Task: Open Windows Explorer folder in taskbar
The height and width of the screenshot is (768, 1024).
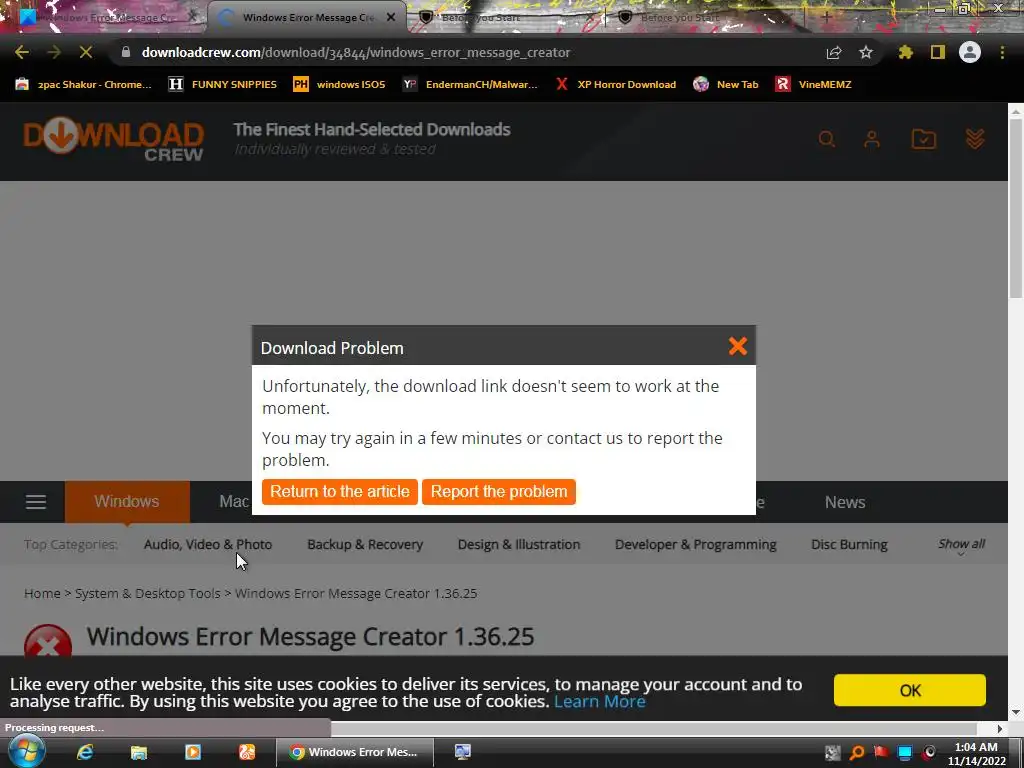Action: point(138,752)
